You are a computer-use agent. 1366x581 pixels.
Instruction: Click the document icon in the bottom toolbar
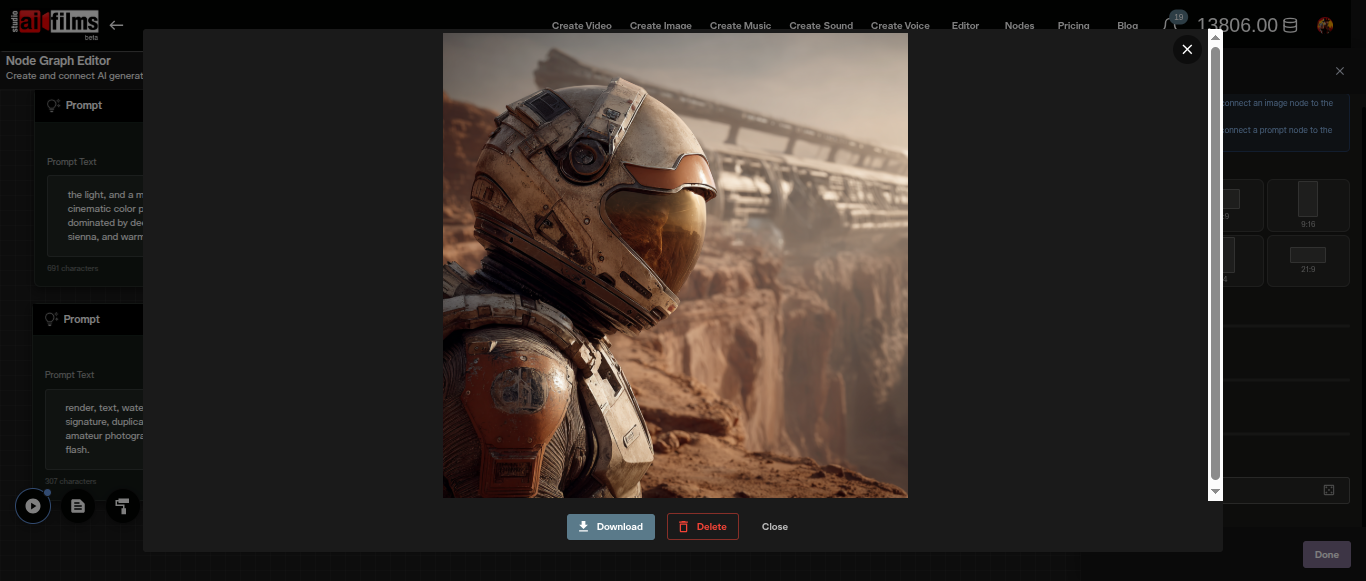(78, 506)
